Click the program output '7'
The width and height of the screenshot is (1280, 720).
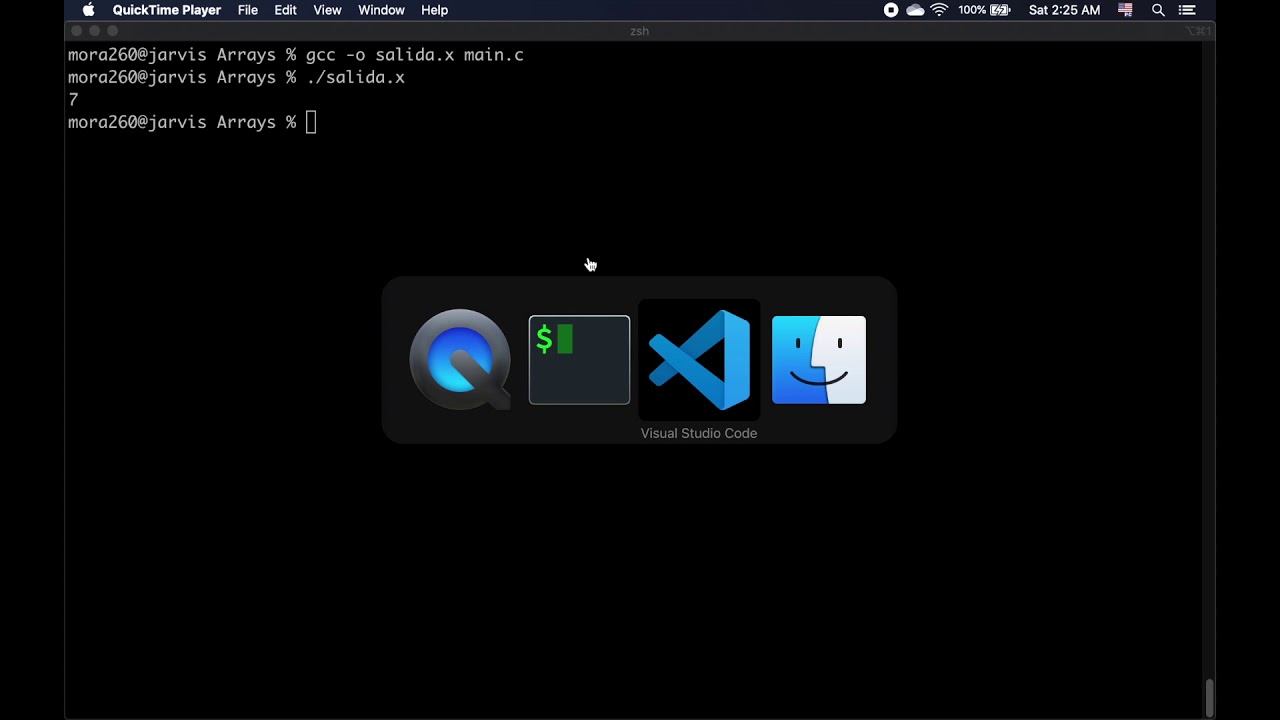pyautogui.click(x=73, y=100)
